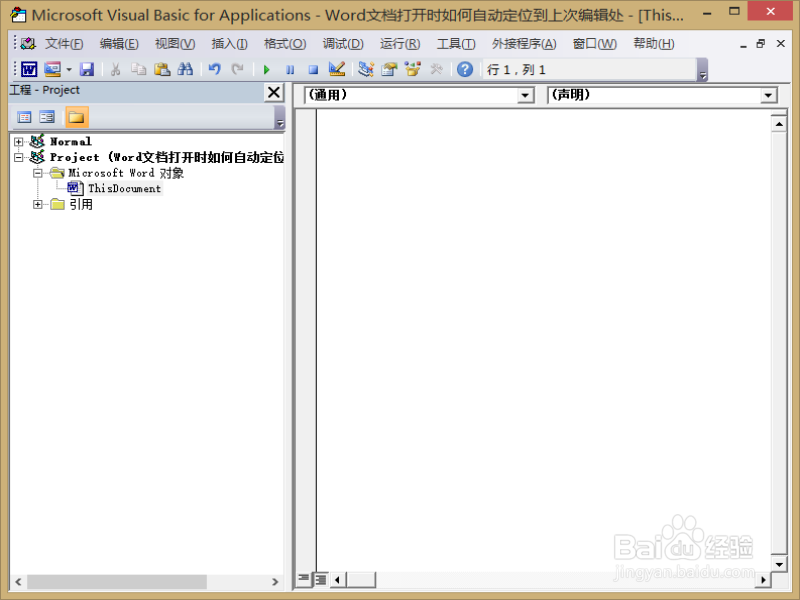Open the 文件(F) menu
Screen dimensions: 800x600
click(x=64, y=44)
